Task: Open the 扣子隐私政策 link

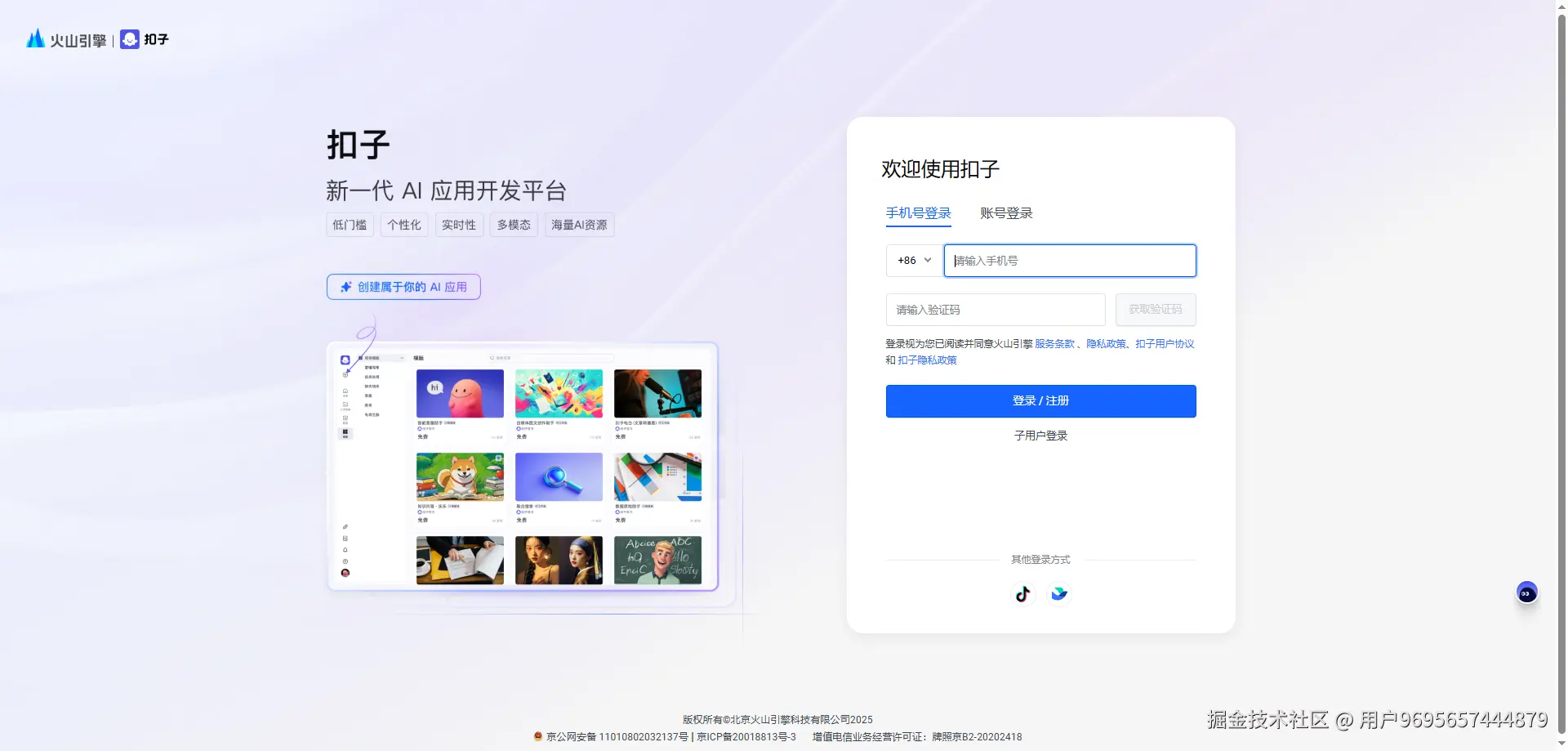Action: 928,360
